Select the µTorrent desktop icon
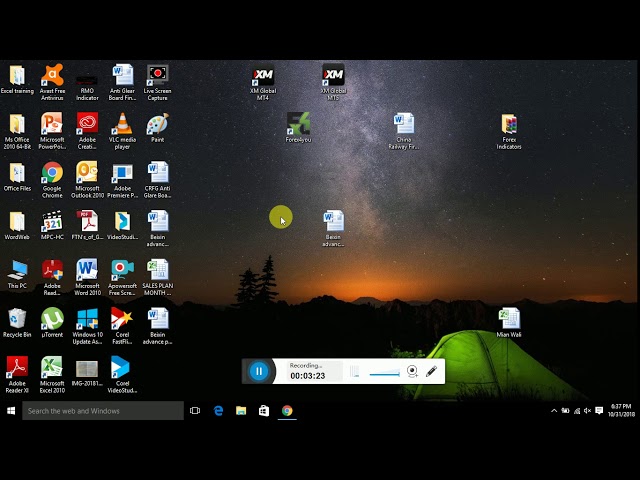 52,319
